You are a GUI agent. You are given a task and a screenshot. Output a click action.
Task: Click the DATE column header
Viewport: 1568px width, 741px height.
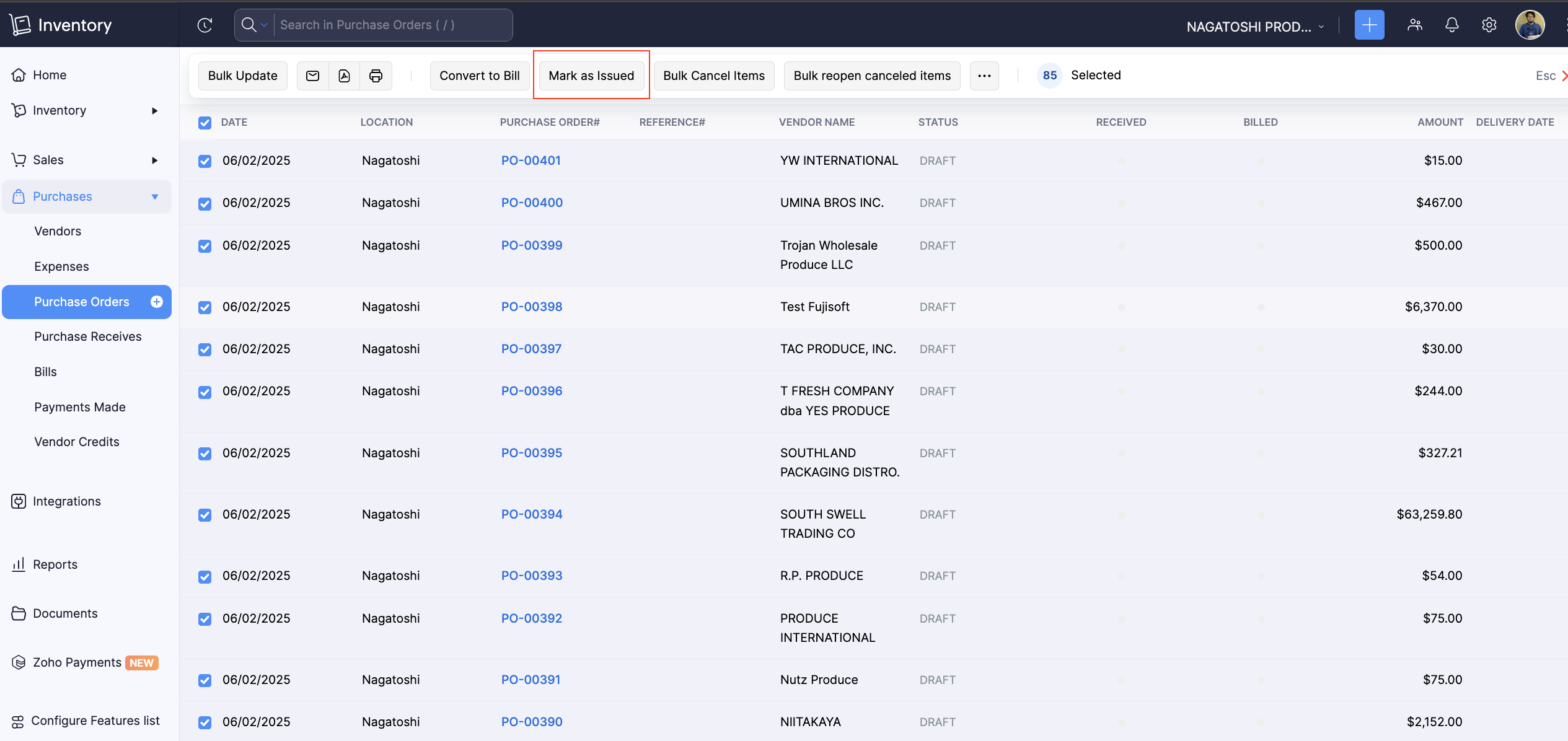pyautogui.click(x=234, y=123)
